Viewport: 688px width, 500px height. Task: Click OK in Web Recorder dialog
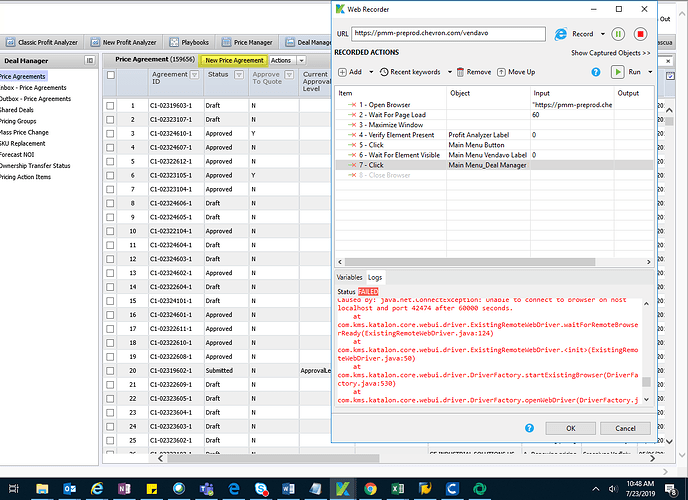coord(570,428)
